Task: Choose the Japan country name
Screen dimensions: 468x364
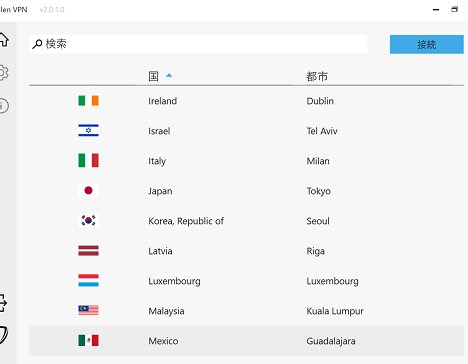Action: tap(160, 191)
